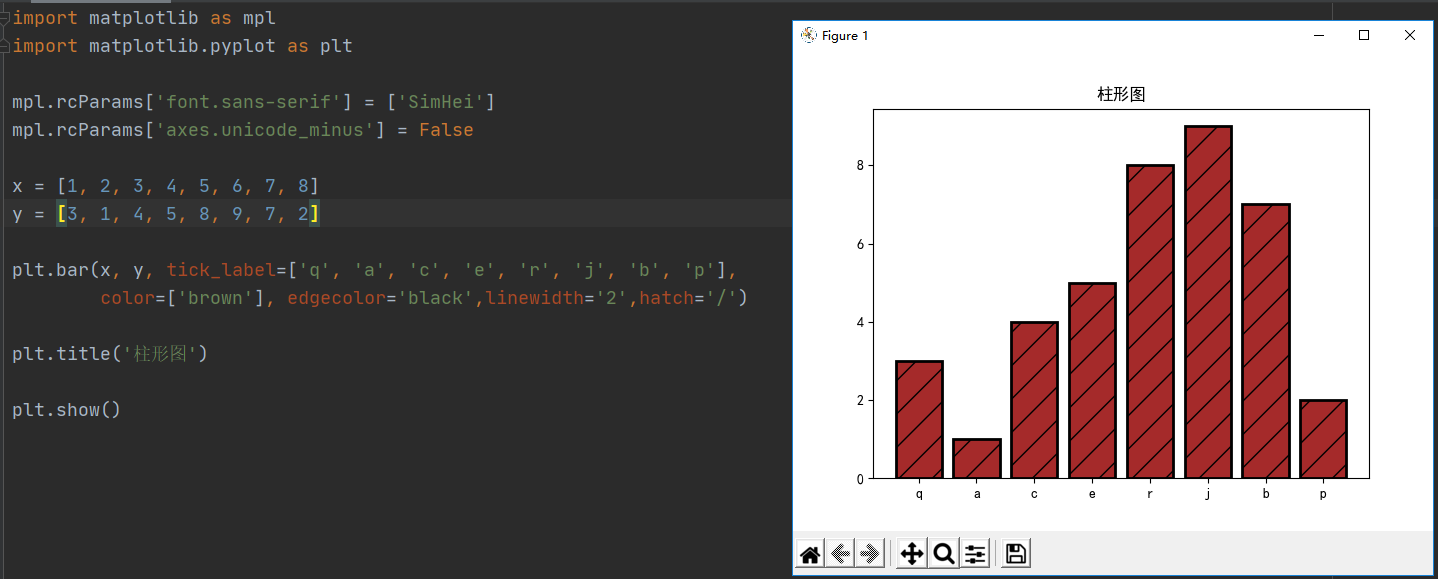Click the tallest bar labeled j
This screenshot has width=1438, height=579.
coord(1208,302)
